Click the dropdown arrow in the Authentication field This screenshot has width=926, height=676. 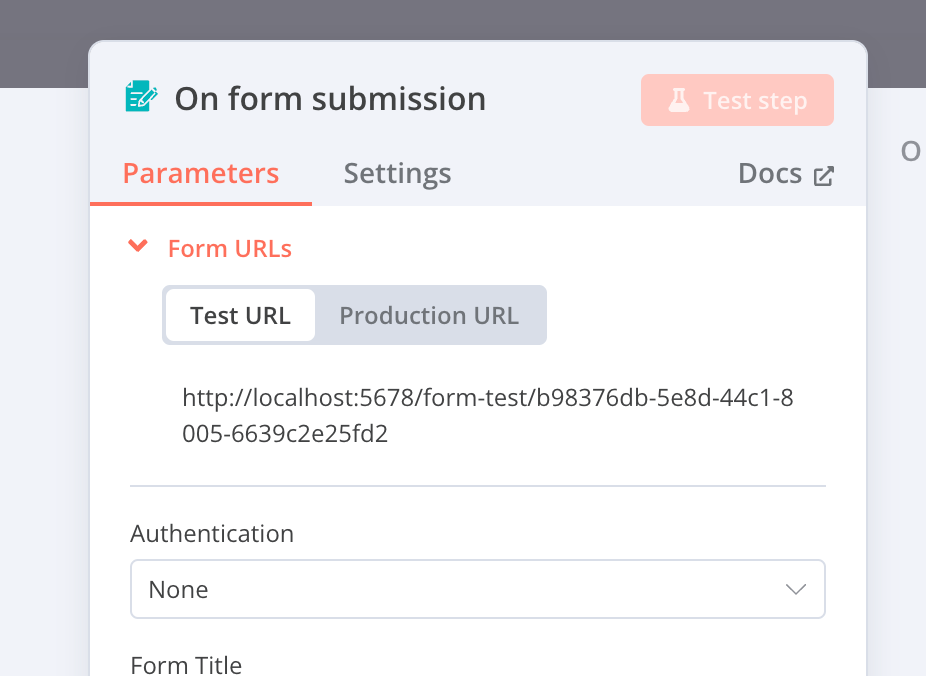pyautogui.click(x=796, y=589)
